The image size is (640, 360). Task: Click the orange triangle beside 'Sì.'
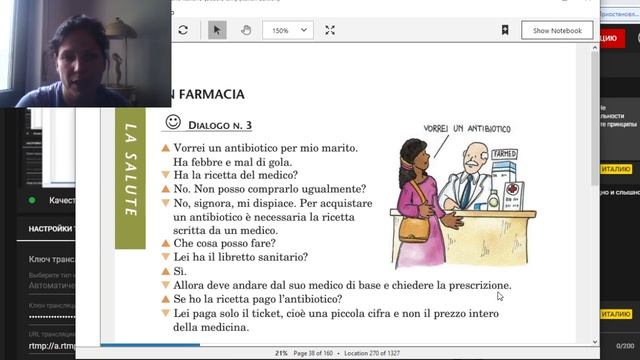165,271
